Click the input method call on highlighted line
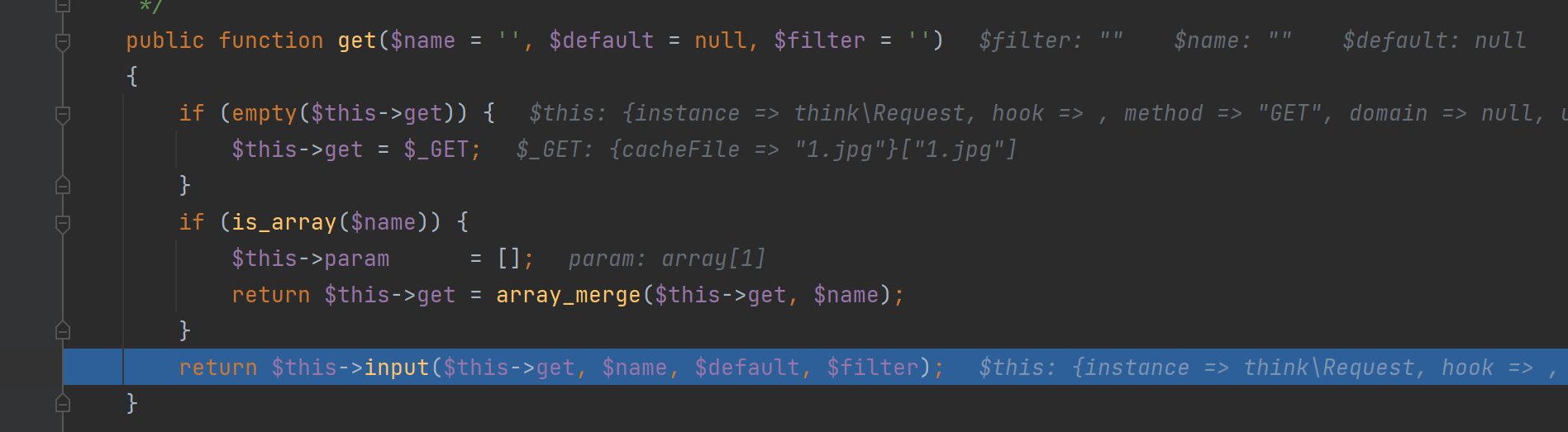1568x432 pixels. click(x=396, y=368)
